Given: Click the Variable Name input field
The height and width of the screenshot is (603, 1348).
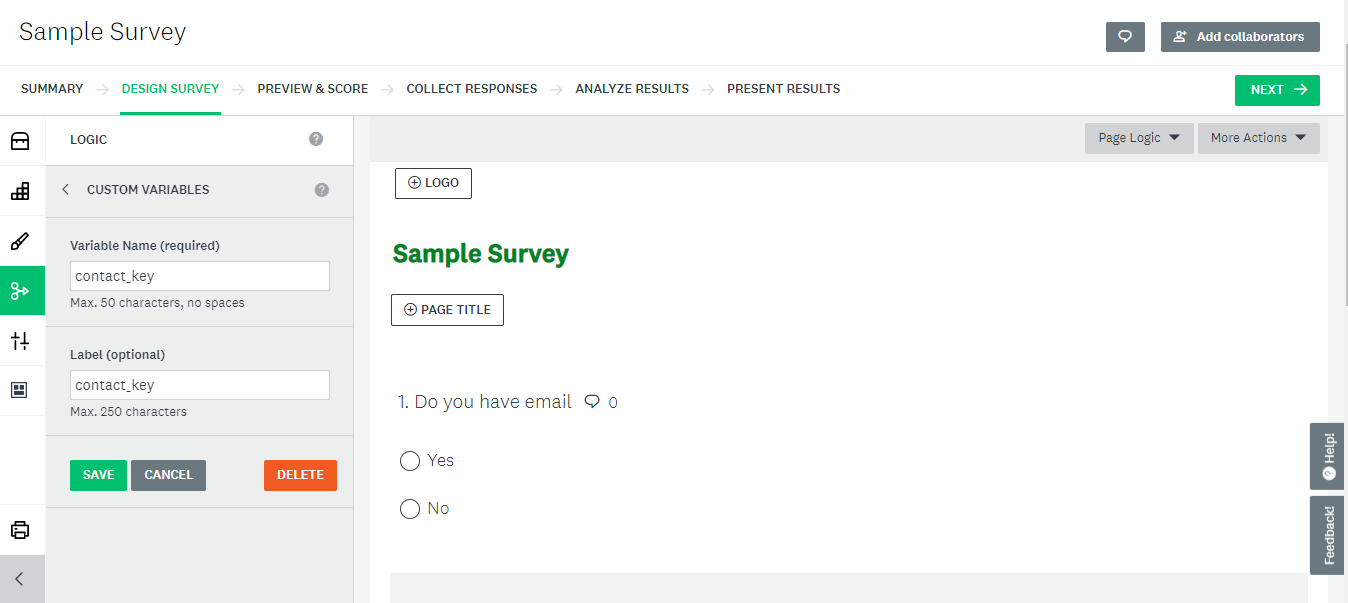Looking at the screenshot, I should point(200,276).
